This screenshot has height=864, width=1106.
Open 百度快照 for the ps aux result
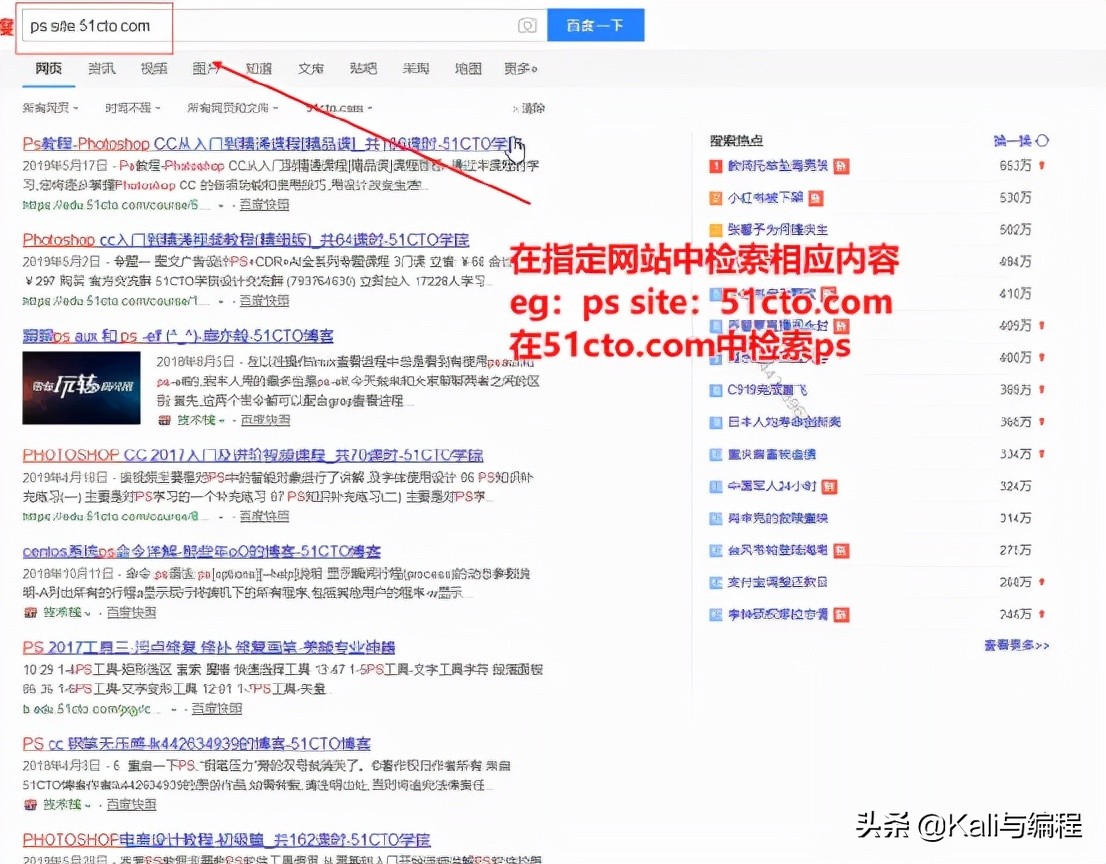[x=265, y=420]
